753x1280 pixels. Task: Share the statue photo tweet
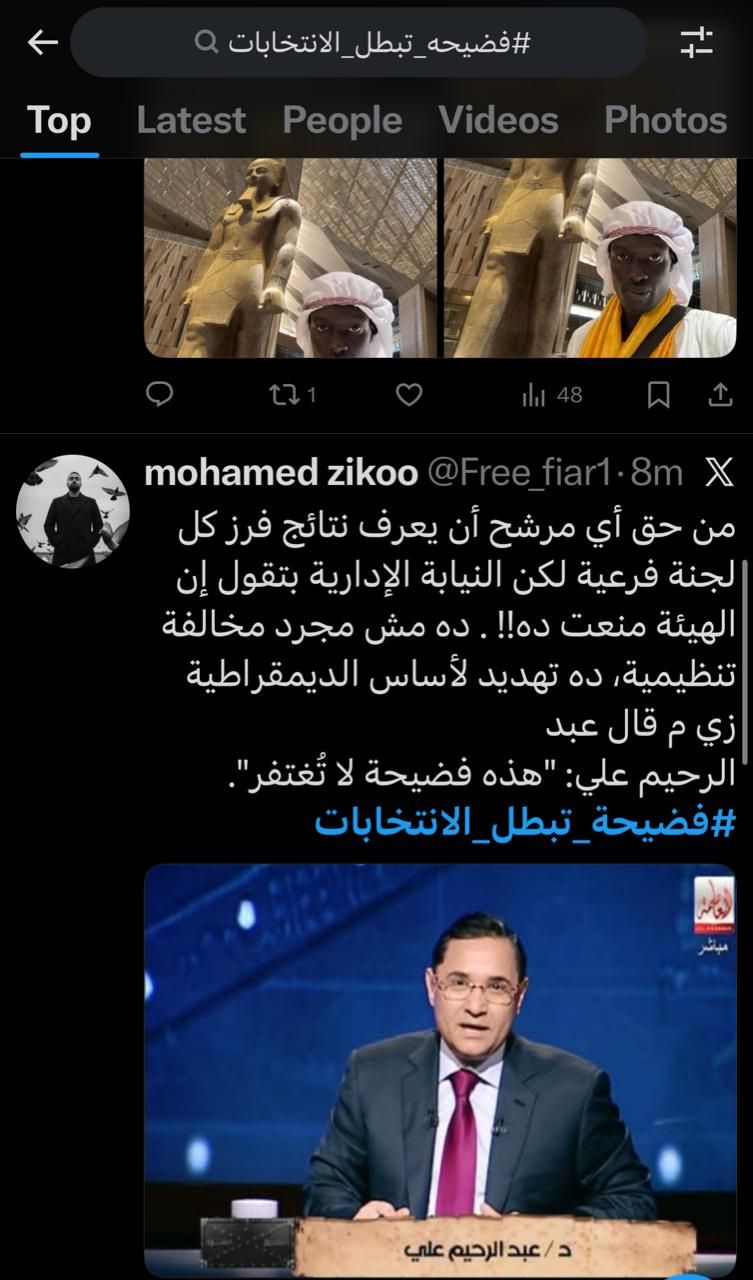tap(720, 395)
